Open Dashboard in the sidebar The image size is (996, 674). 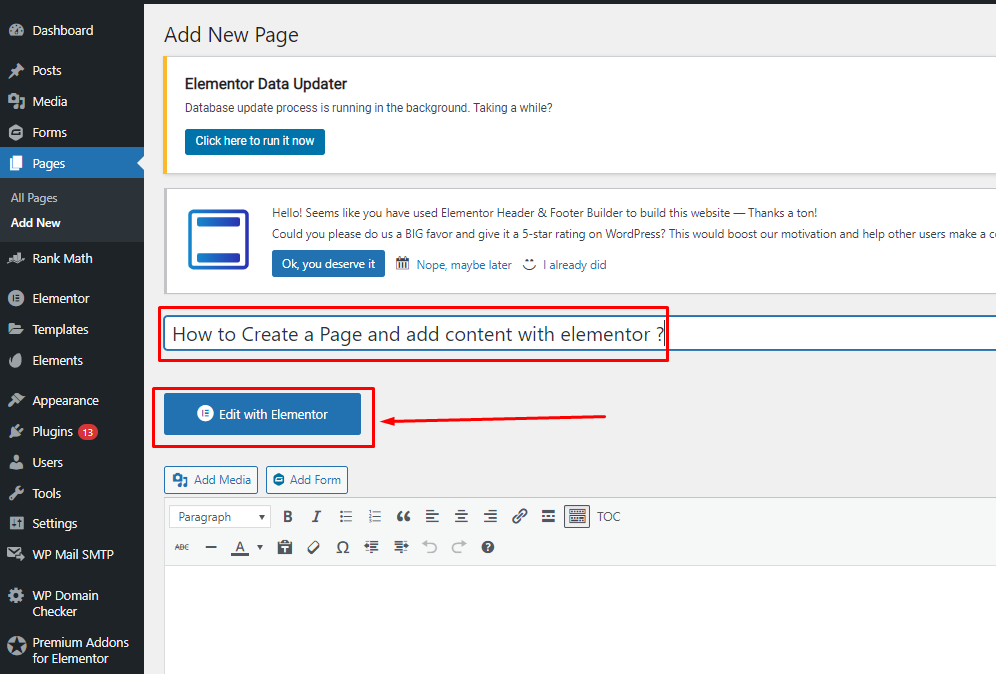72,30
